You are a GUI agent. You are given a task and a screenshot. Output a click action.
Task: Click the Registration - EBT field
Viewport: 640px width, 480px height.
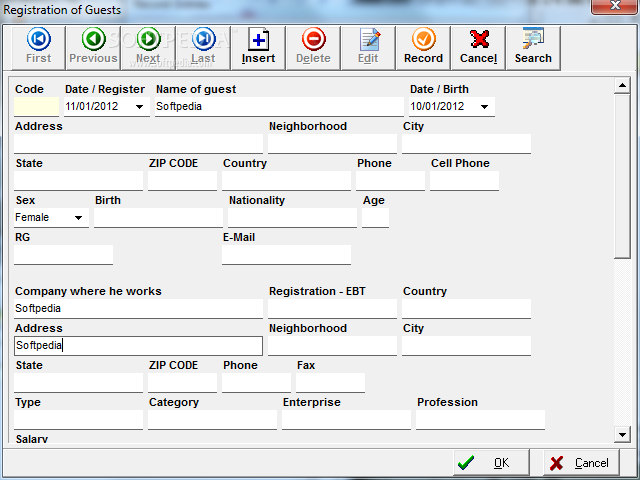[332, 309]
